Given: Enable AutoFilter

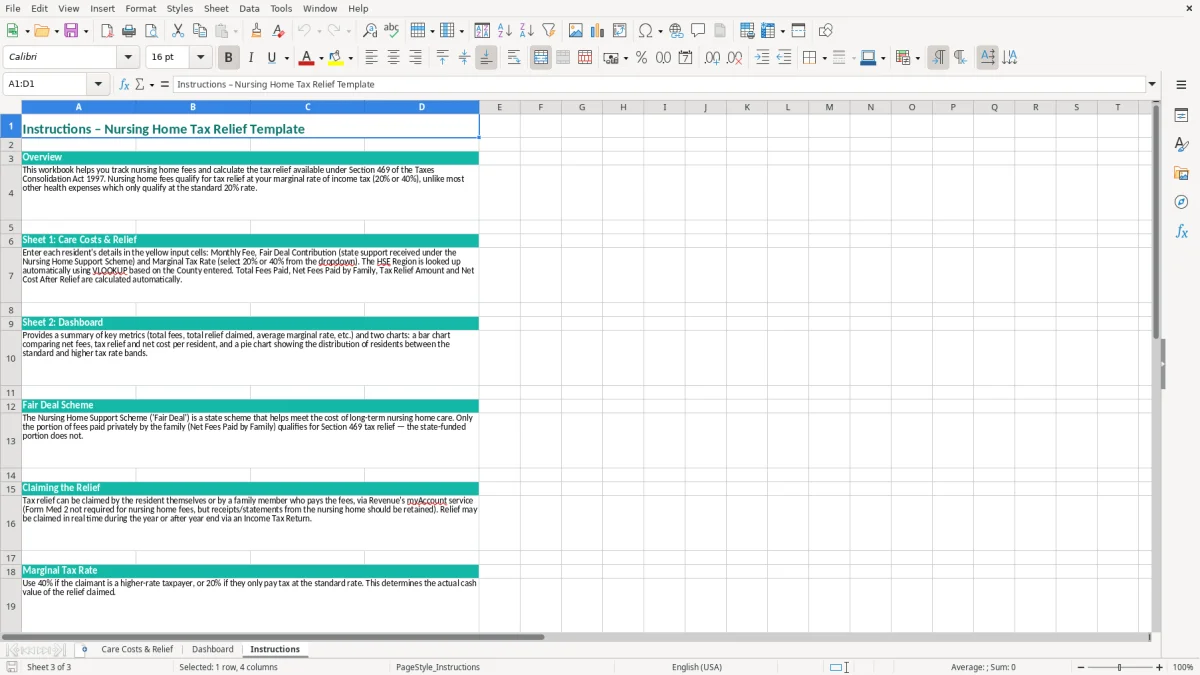Looking at the screenshot, I should click(549, 31).
